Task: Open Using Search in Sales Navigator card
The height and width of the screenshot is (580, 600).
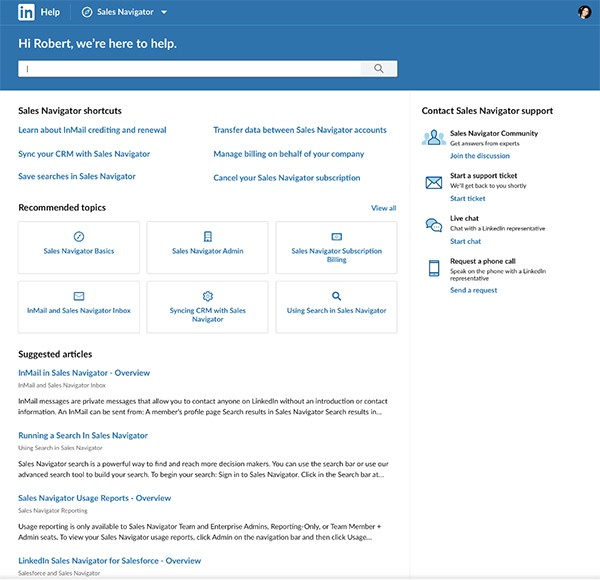Action: 336,306
